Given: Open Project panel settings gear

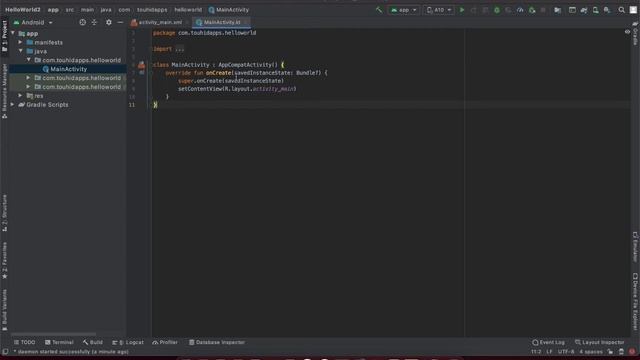Looking at the screenshot, I should 109,22.
